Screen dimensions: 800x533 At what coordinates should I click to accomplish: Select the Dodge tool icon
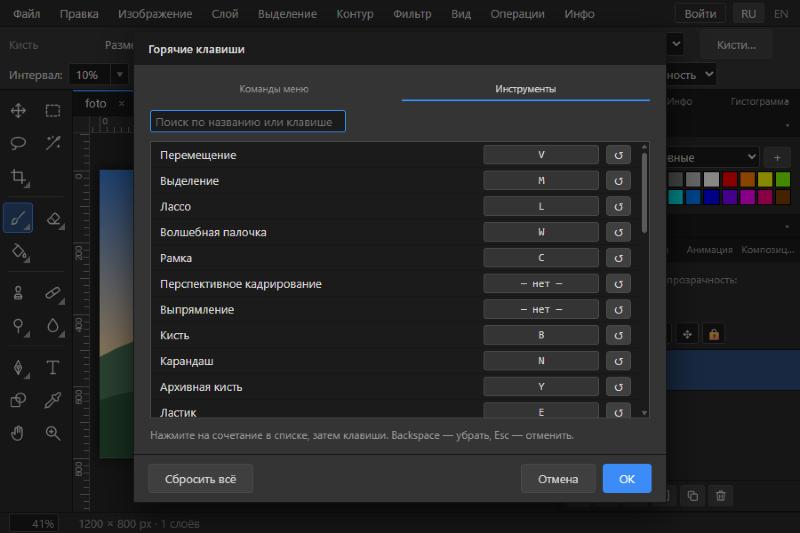pyautogui.click(x=19, y=326)
